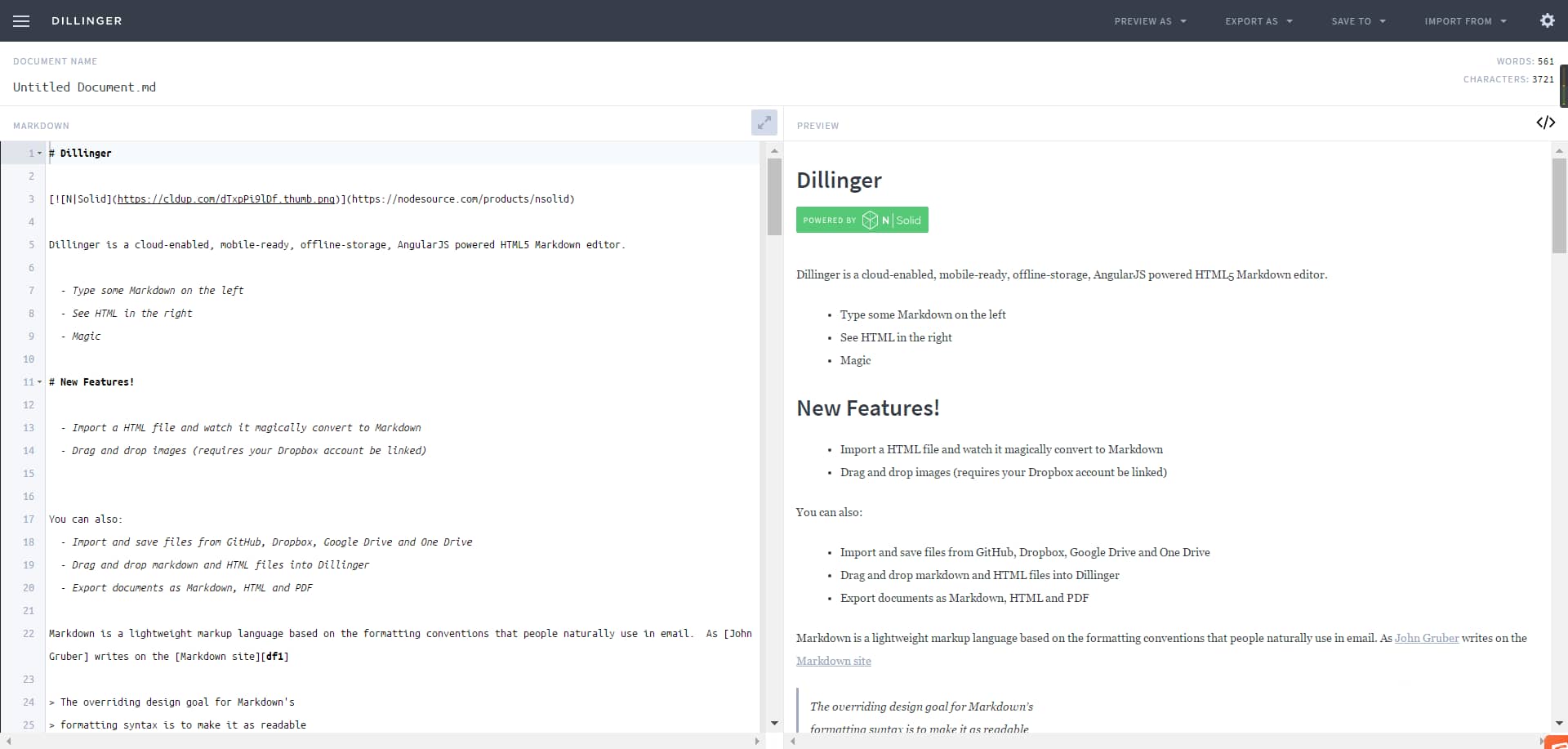Click 'Import and save files from GitHub' in preview
The height and width of the screenshot is (749, 1568).
pyautogui.click(x=1025, y=552)
